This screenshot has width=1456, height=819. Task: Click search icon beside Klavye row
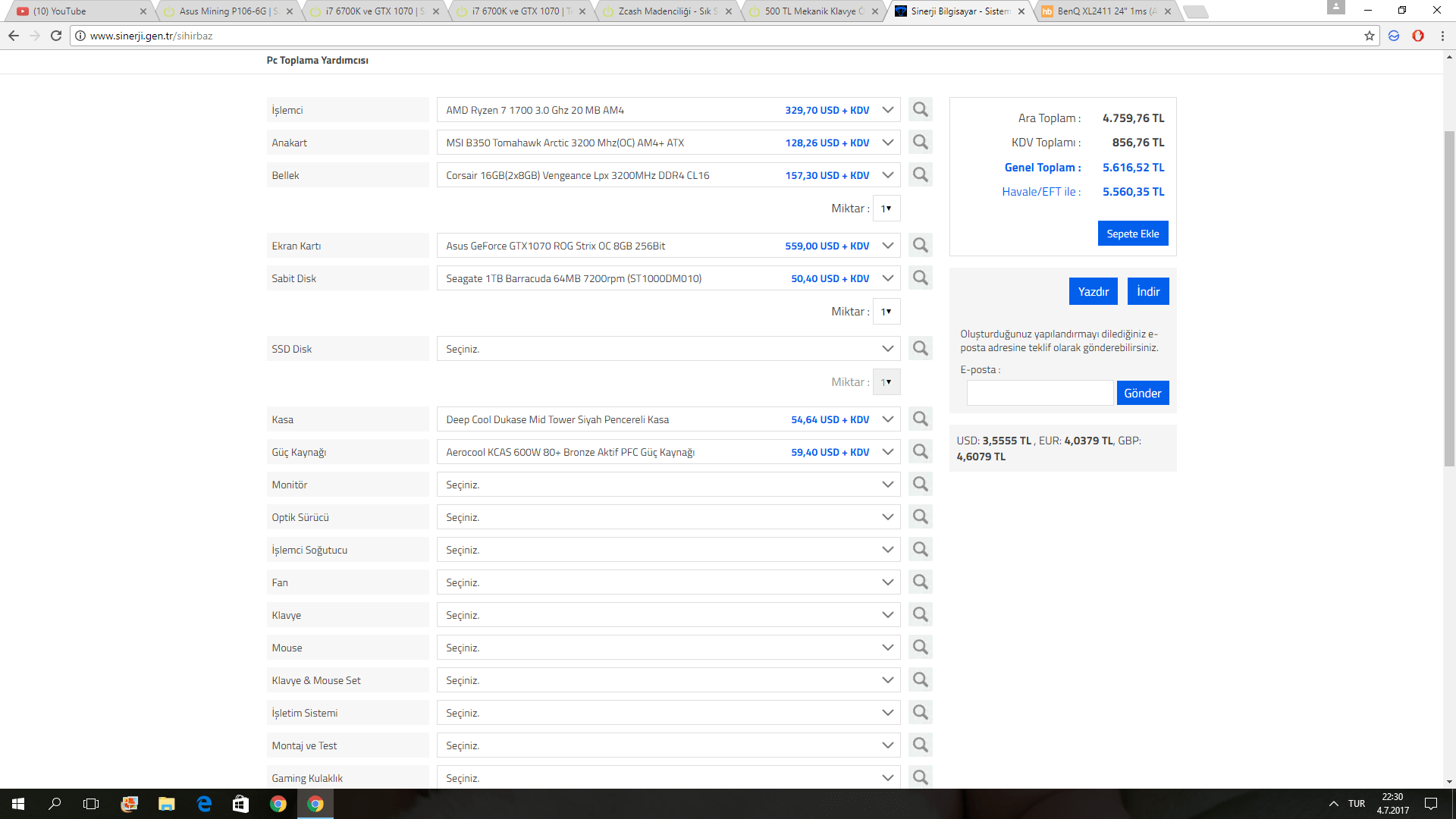click(920, 615)
